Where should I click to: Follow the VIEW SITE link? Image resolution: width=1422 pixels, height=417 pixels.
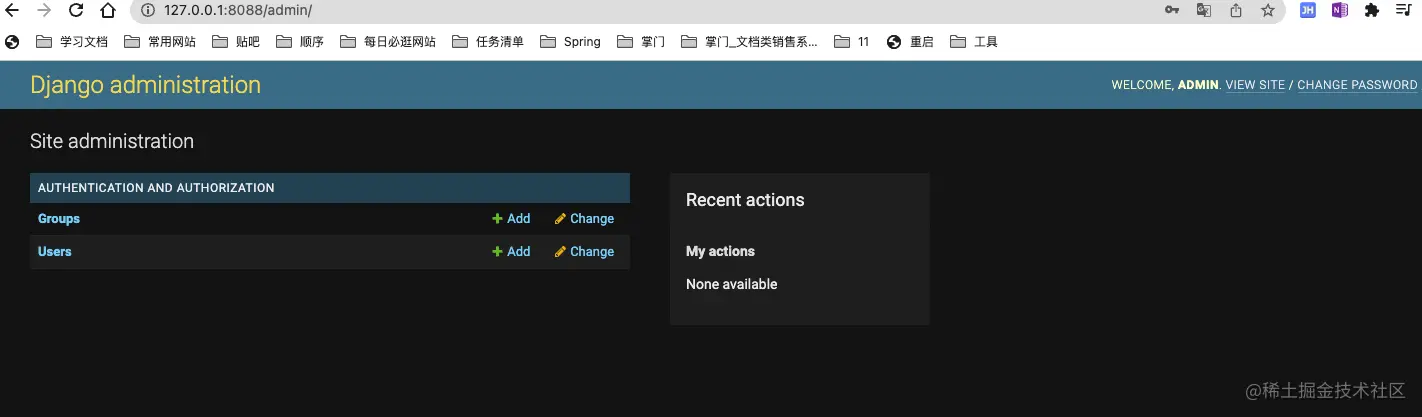pyautogui.click(x=1255, y=85)
